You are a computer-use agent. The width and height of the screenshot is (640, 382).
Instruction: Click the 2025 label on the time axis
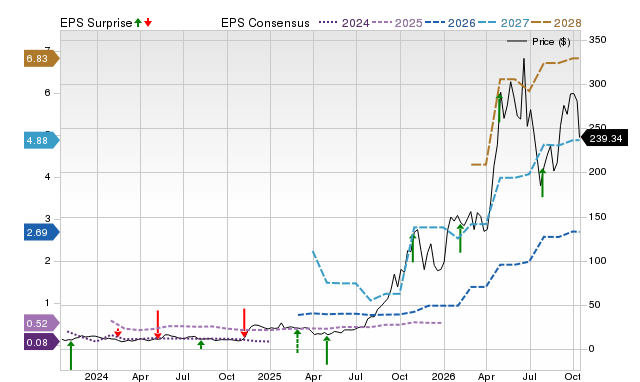(269, 377)
